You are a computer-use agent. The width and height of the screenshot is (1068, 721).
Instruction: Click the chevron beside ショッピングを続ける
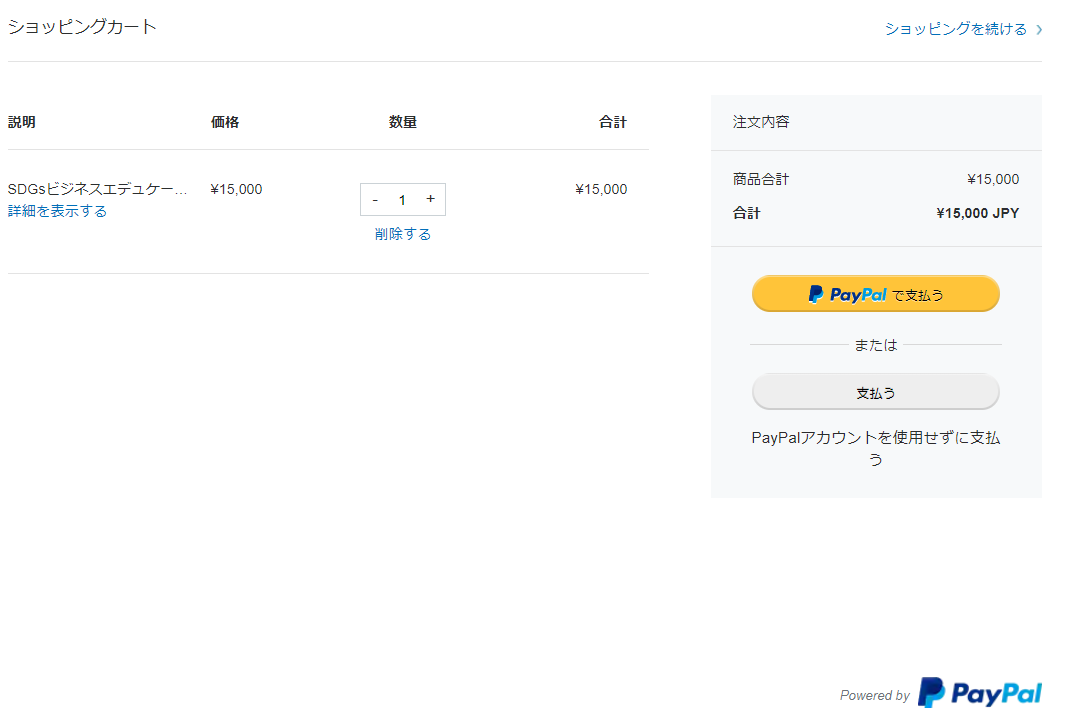click(x=1039, y=30)
